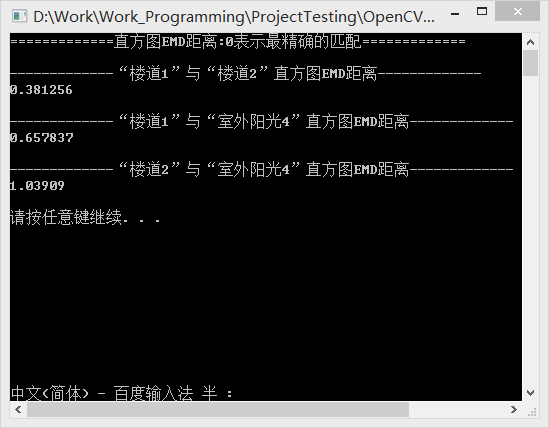549x428 pixels.
Task: Click empty vertical scrollbar track below thumb
Action: pos(530,230)
